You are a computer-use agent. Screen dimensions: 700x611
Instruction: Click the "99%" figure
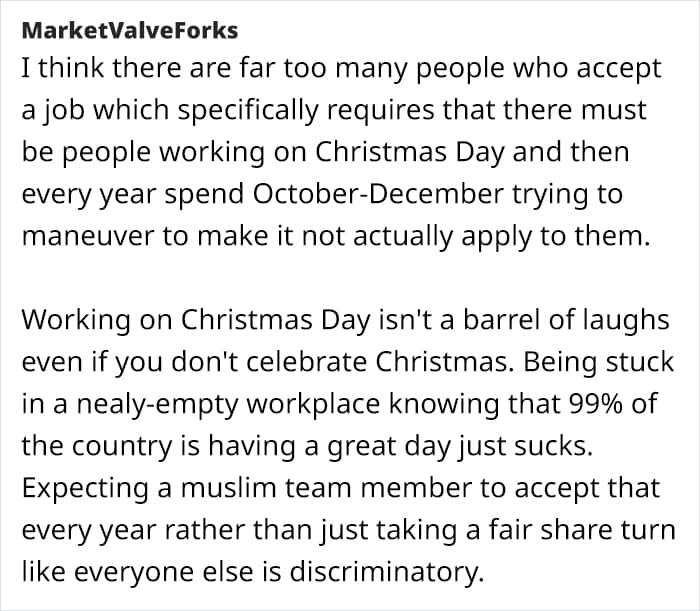click(x=596, y=403)
